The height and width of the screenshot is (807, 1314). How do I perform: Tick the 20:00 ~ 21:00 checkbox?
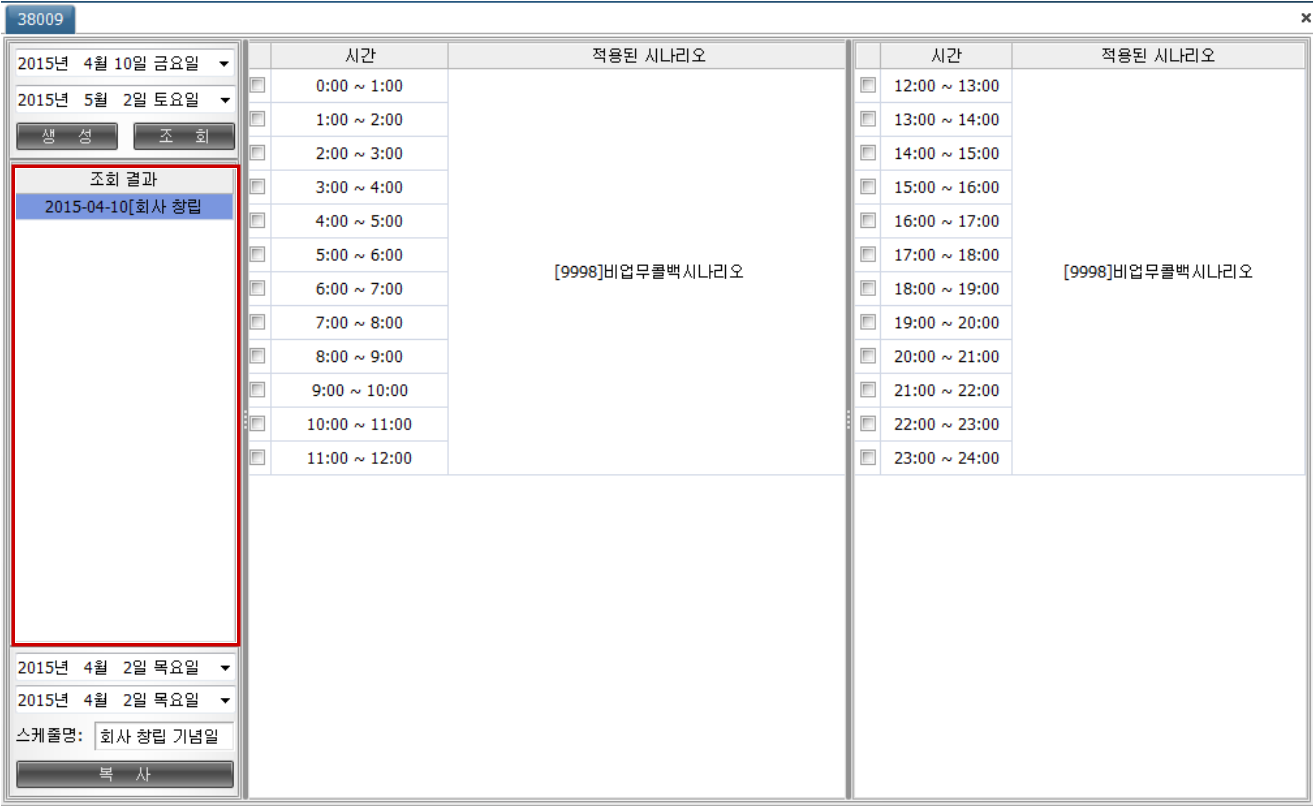click(x=867, y=356)
